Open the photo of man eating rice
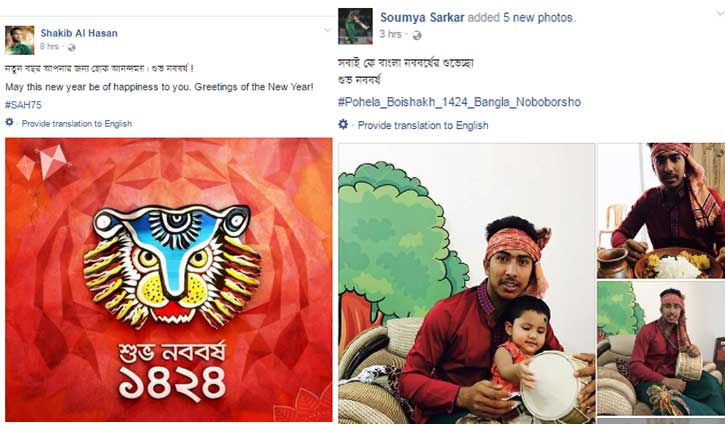This screenshot has height=425, width=725. tap(661, 210)
